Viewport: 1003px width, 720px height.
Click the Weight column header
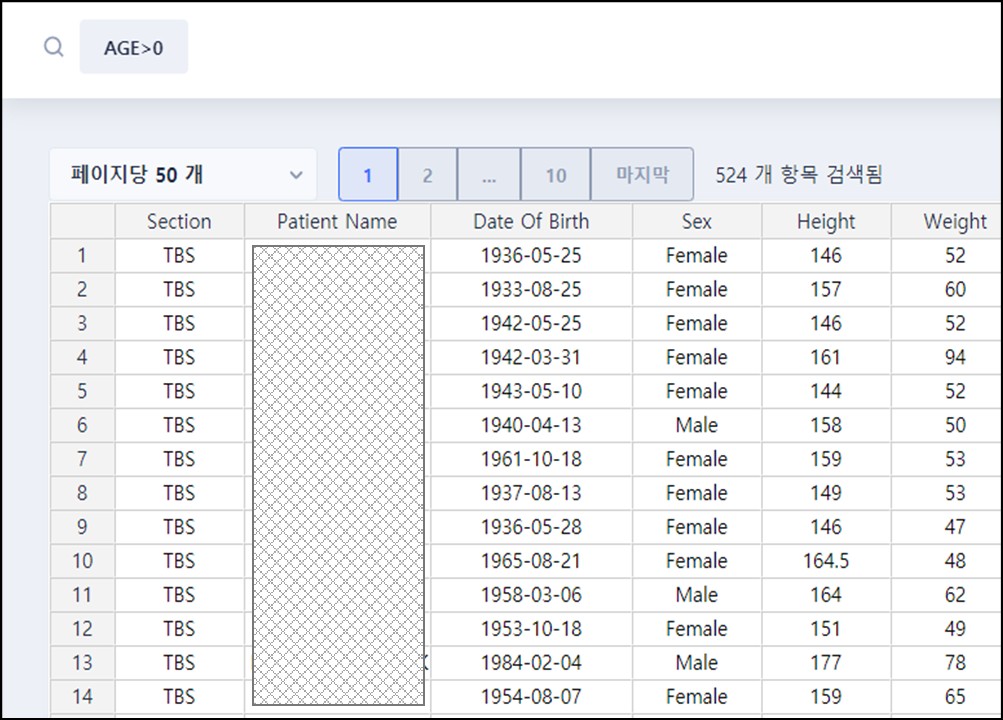click(947, 221)
